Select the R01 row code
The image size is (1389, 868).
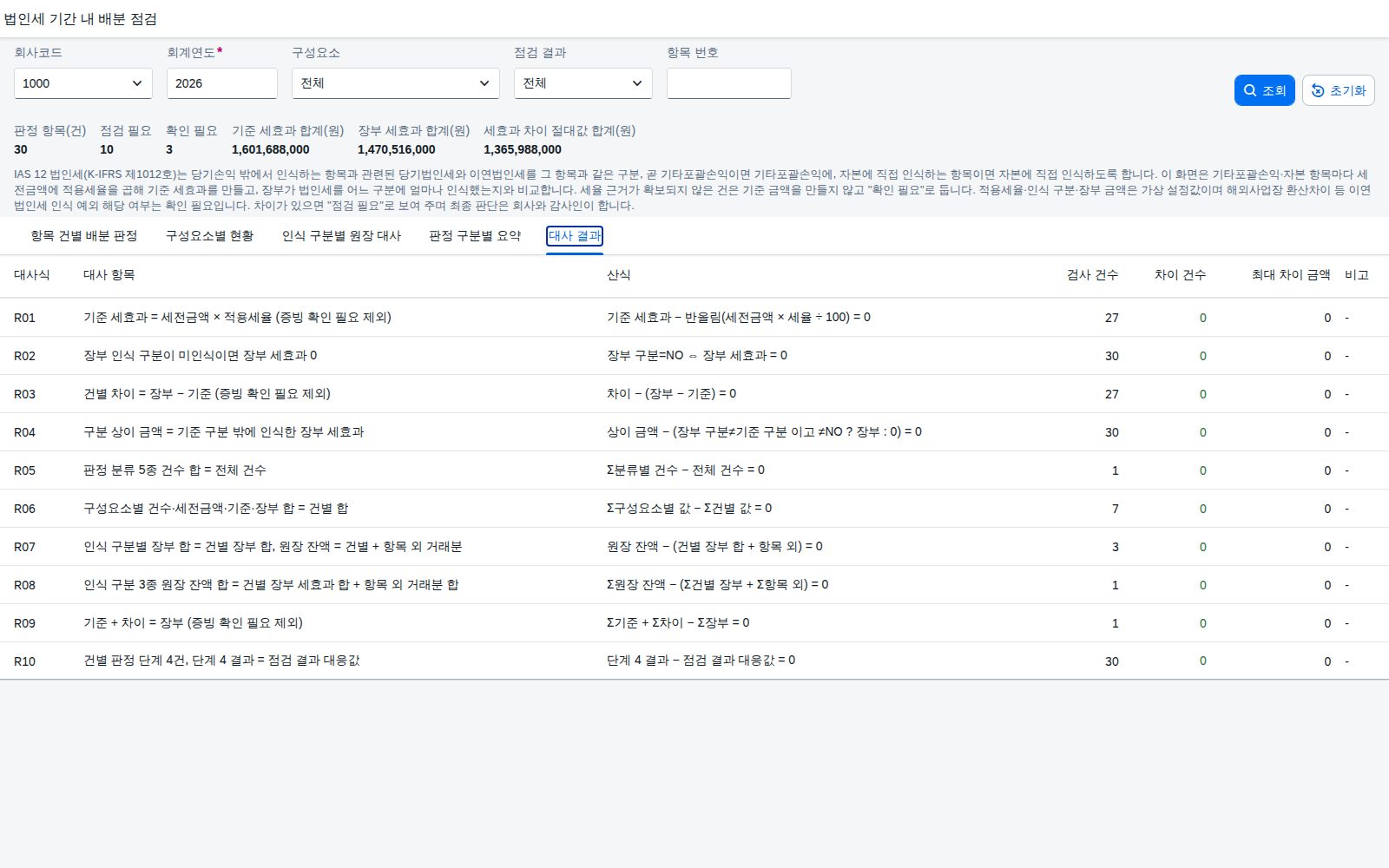[x=25, y=318]
